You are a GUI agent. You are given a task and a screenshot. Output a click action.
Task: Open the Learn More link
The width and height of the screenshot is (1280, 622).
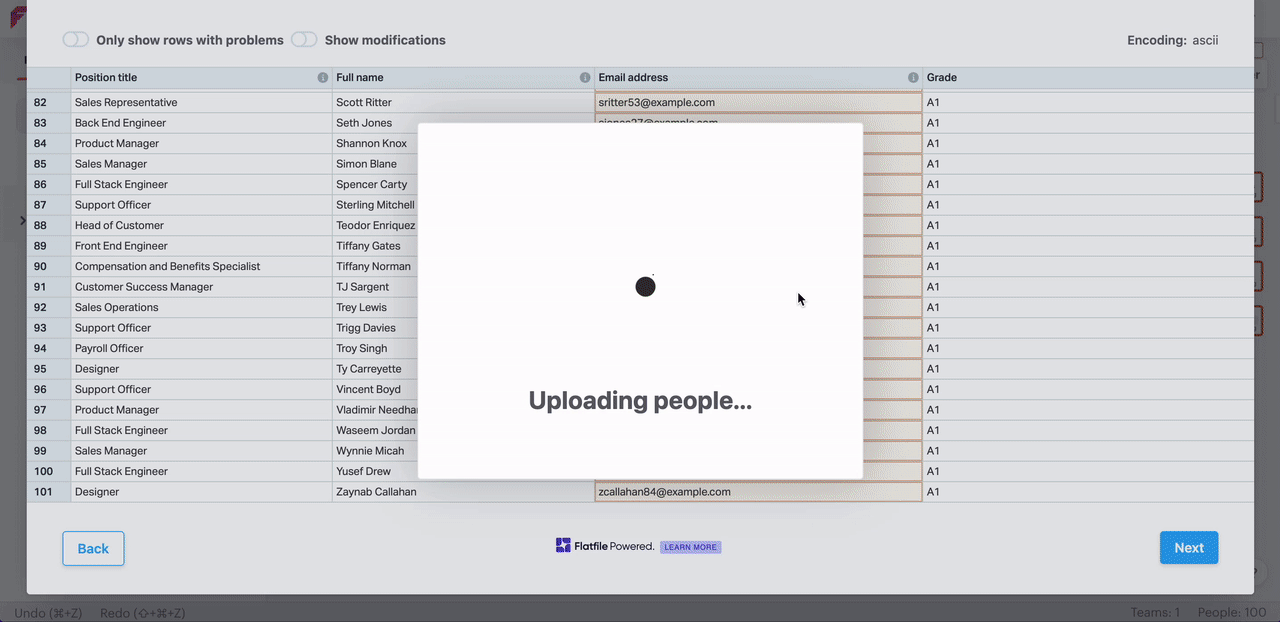(690, 547)
